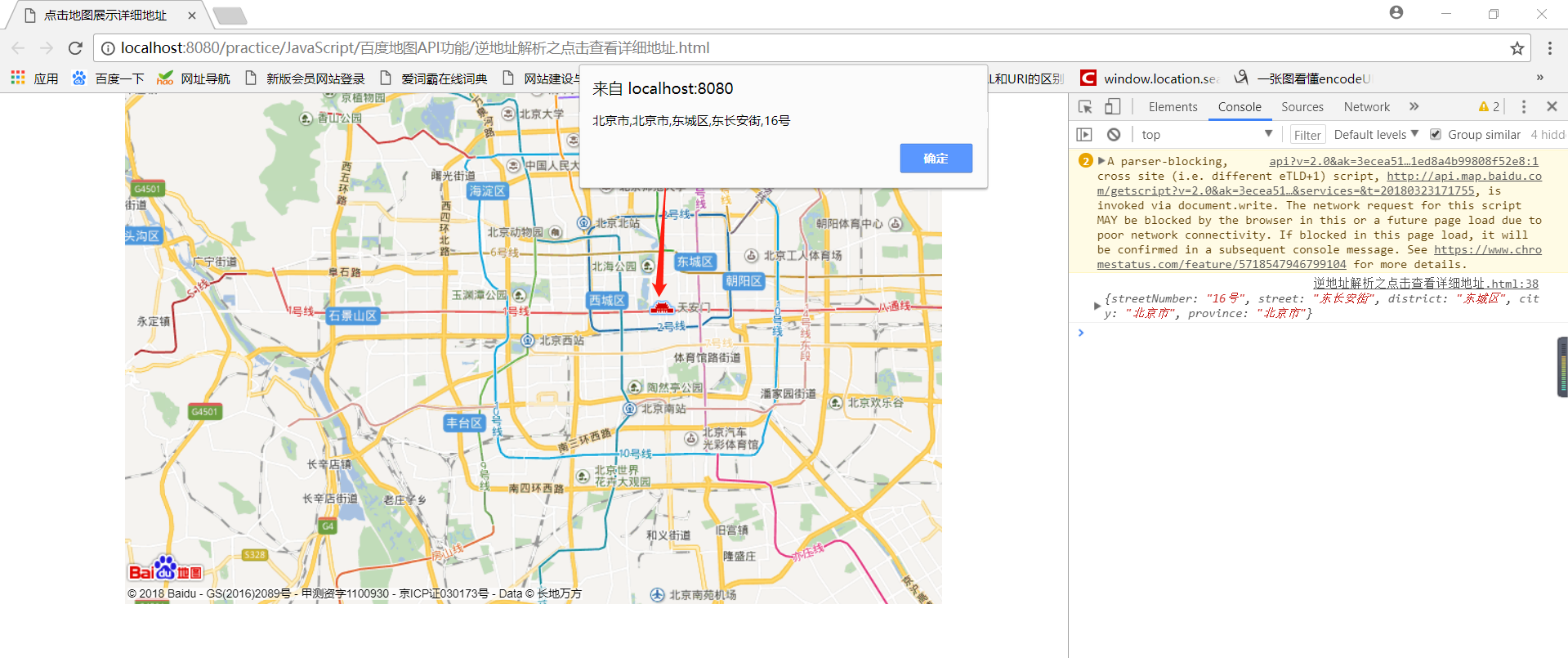Click the 朝阳区 district label on map
The width and height of the screenshot is (1568, 658).
pyautogui.click(x=744, y=280)
